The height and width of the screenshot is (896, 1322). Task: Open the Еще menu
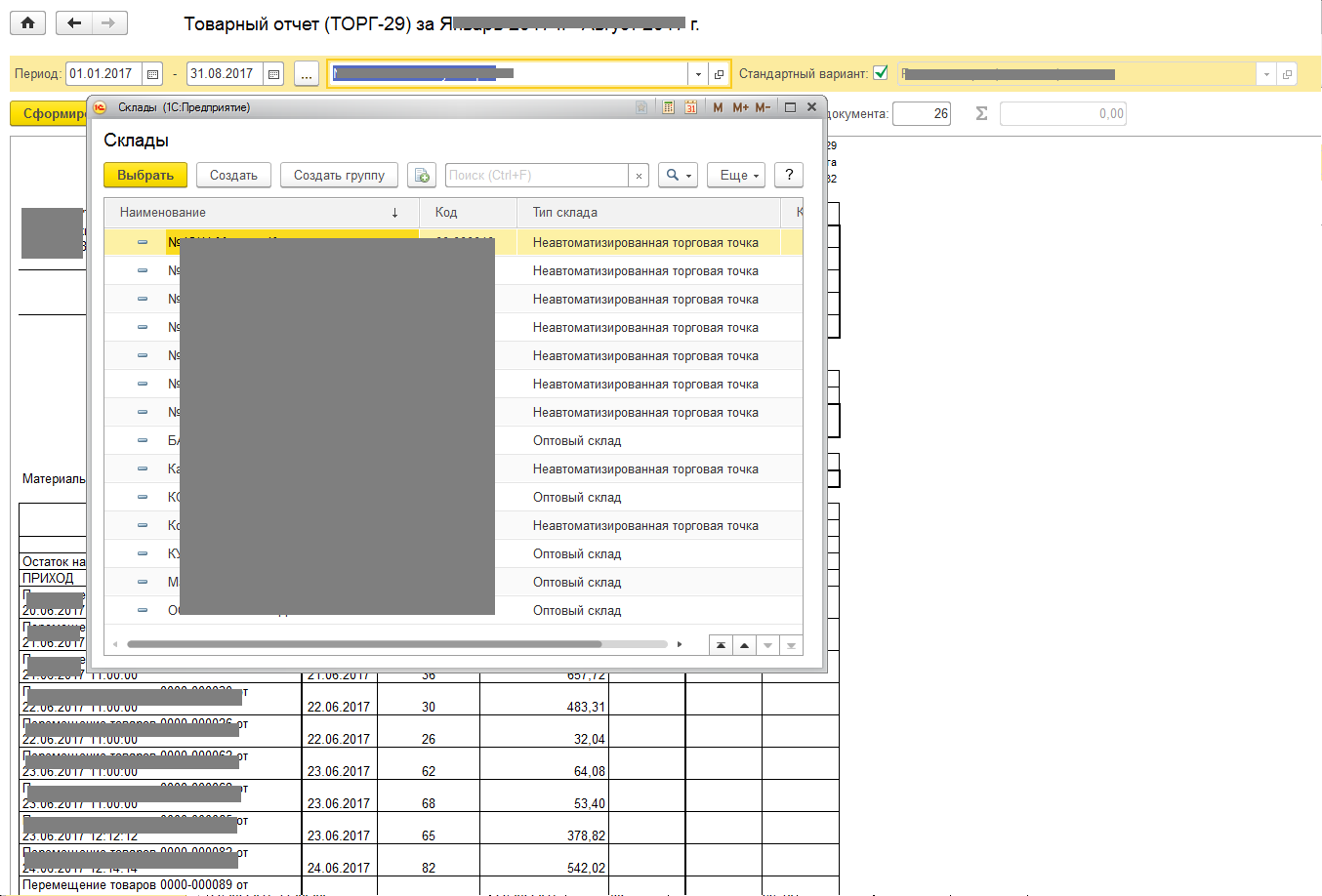(736, 175)
